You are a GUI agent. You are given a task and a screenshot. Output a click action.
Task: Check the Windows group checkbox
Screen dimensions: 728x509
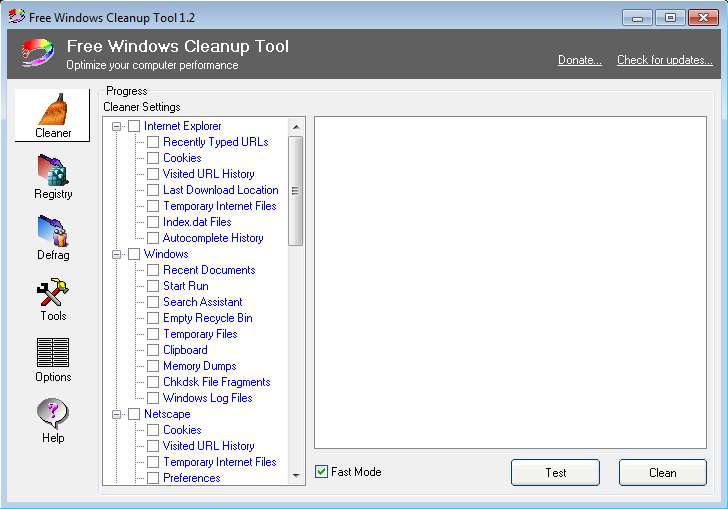[x=134, y=254]
